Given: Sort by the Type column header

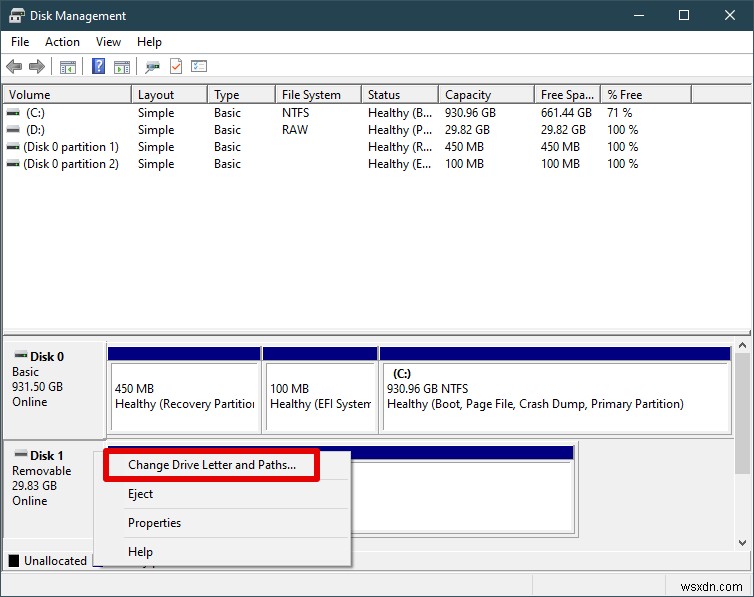Looking at the screenshot, I should pyautogui.click(x=241, y=95).
